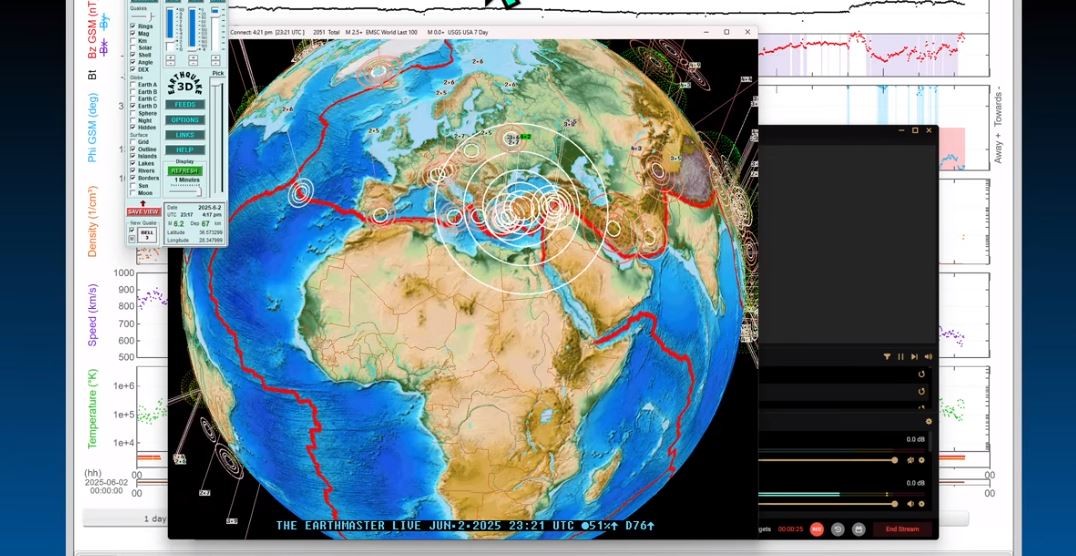Click the skip-next icon in streaming panel
Viewport: 1076px width, 556px height.
click(914, 356)
